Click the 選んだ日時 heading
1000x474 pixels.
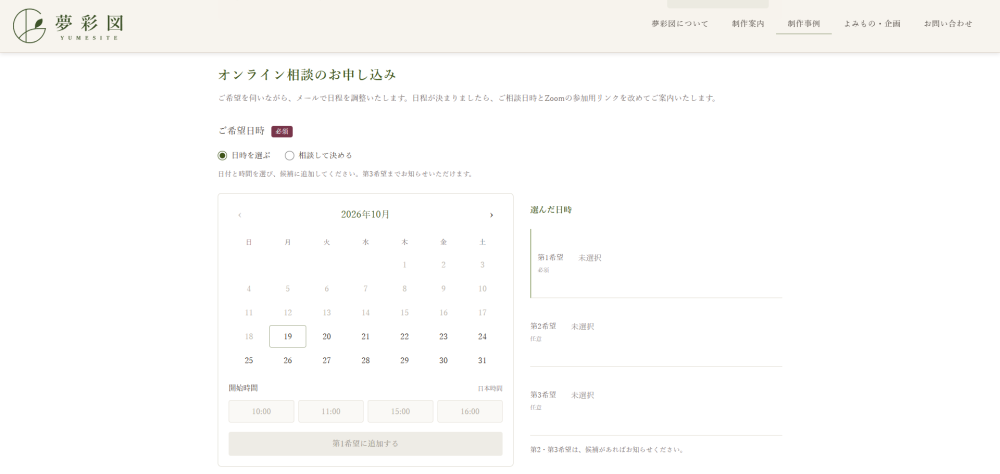[x=551, y=209]
